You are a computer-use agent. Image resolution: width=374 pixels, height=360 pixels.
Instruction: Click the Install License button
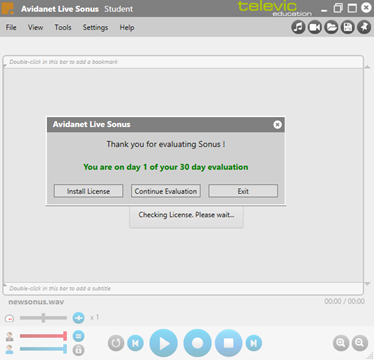88,191
